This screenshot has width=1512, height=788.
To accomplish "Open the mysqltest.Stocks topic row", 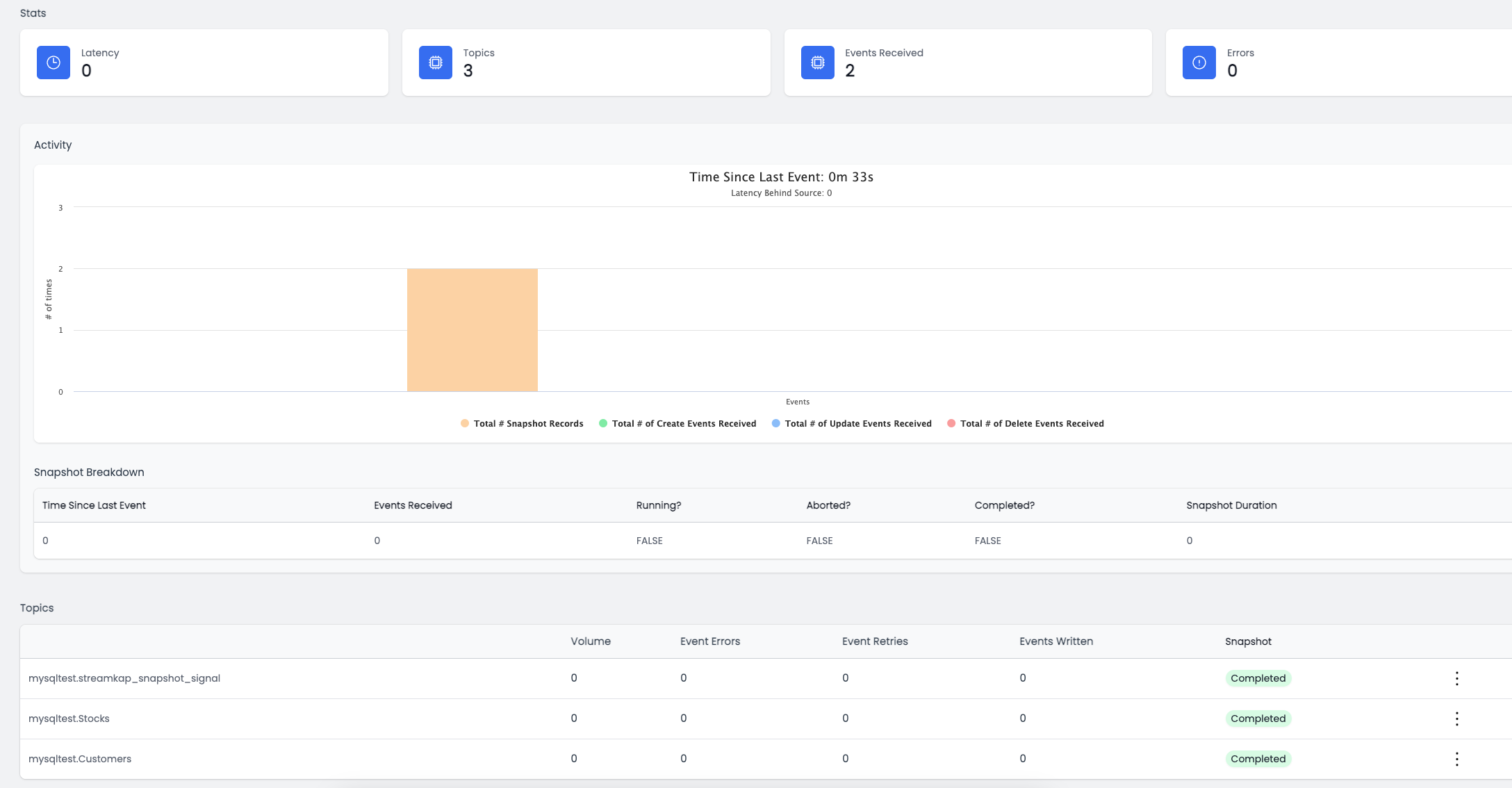I will (x=69, y=719).
